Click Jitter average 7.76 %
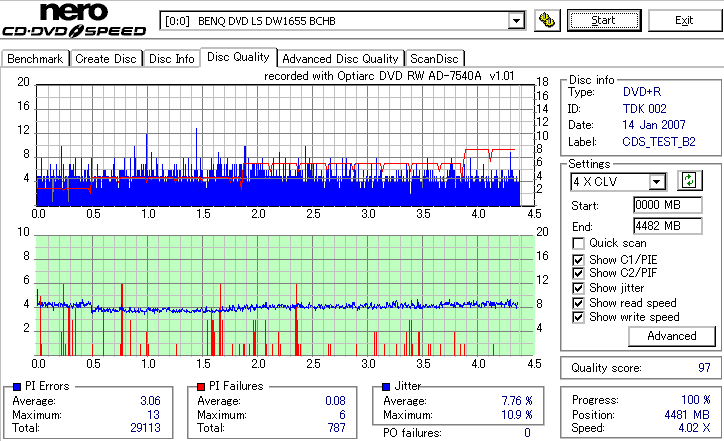The height and width of the screenshot is (441, 724). pos(517,401)
